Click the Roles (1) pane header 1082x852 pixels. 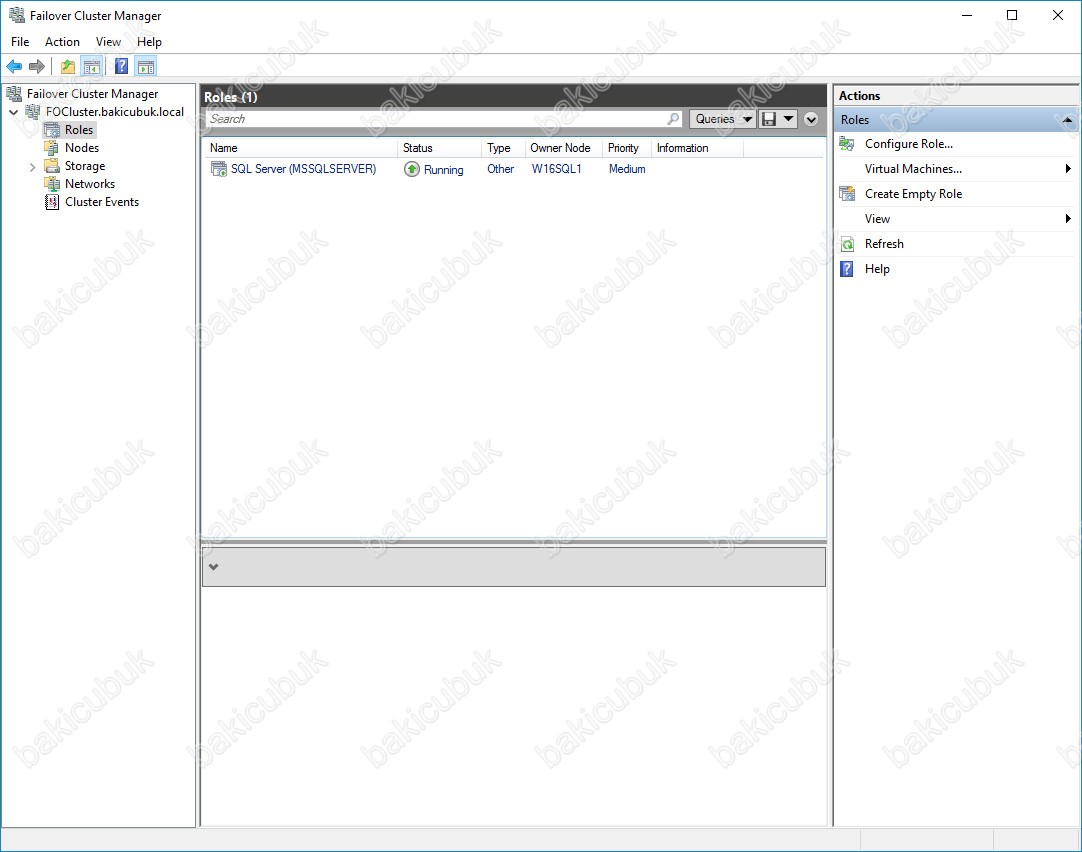(x=513, y=97)
